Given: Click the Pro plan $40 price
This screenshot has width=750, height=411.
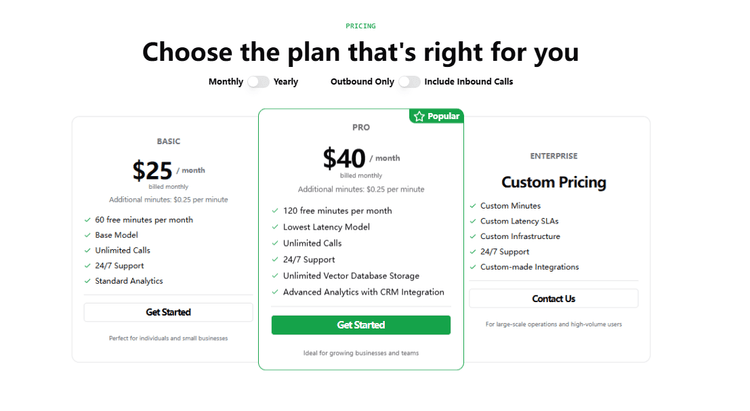Looking at the screenshot, I should click(344, 159).
